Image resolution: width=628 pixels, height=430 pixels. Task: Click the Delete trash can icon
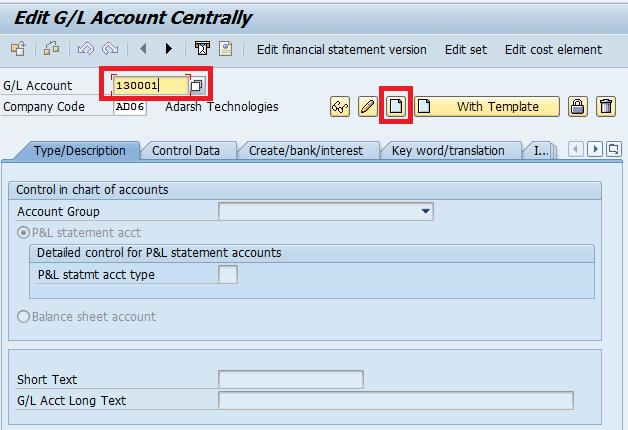[605, 107]
